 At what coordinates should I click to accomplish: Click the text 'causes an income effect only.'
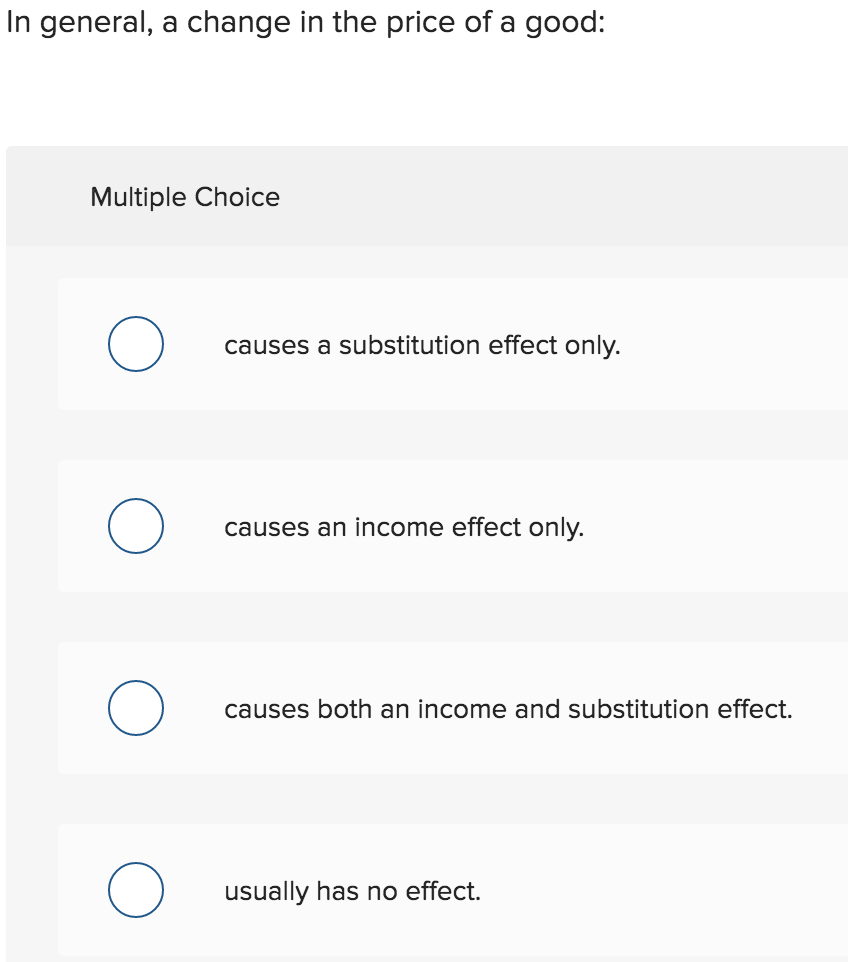404,528
